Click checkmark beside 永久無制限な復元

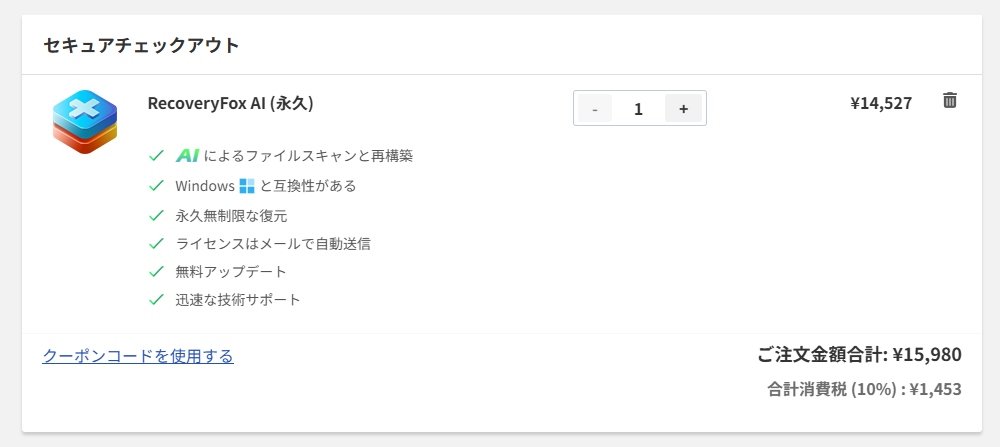[x=156, y=215]
